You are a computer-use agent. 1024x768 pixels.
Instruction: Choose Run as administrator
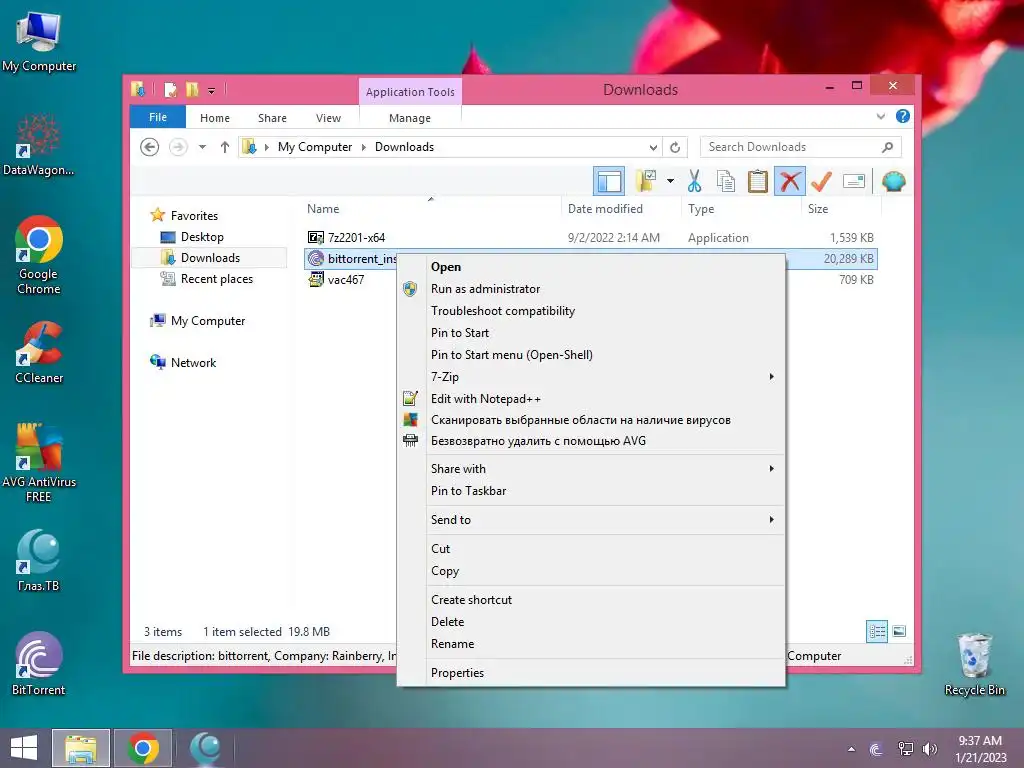[x=591, y=289]
